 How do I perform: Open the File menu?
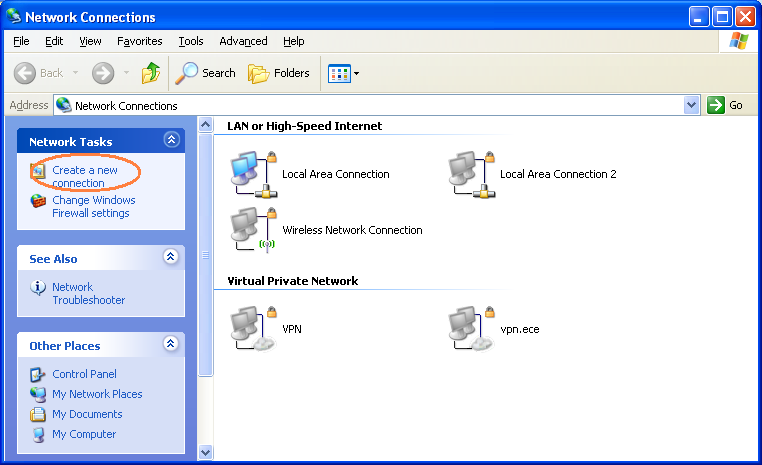[21, 41]
